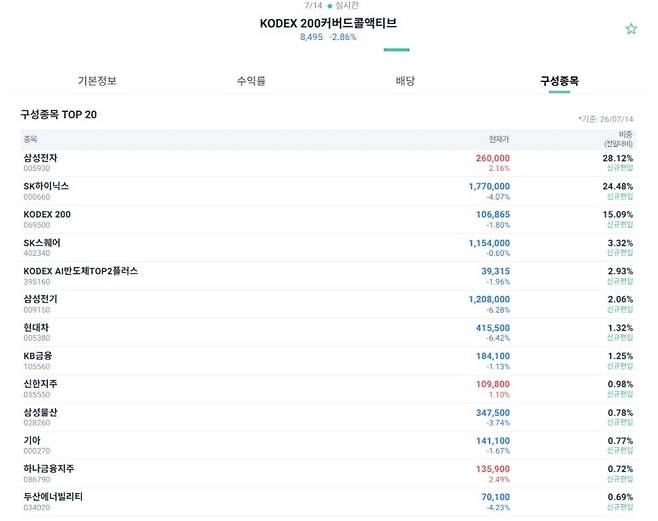Open KB금융 stock details

[x=328, y=361]
